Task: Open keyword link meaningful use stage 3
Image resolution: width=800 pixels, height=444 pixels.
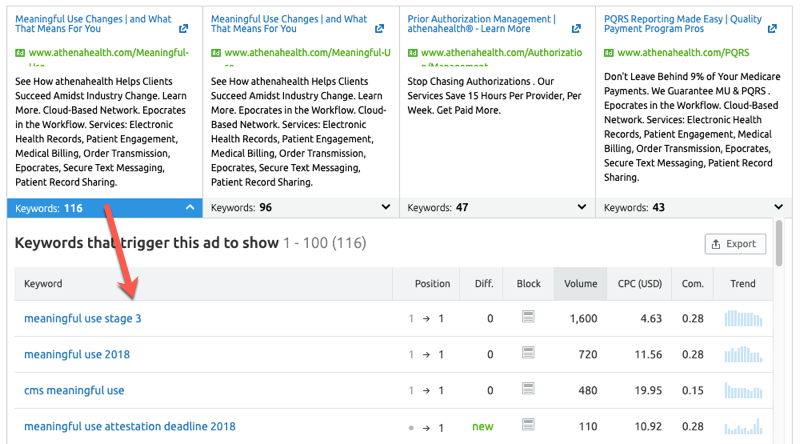Action: (x=82, y=318)
